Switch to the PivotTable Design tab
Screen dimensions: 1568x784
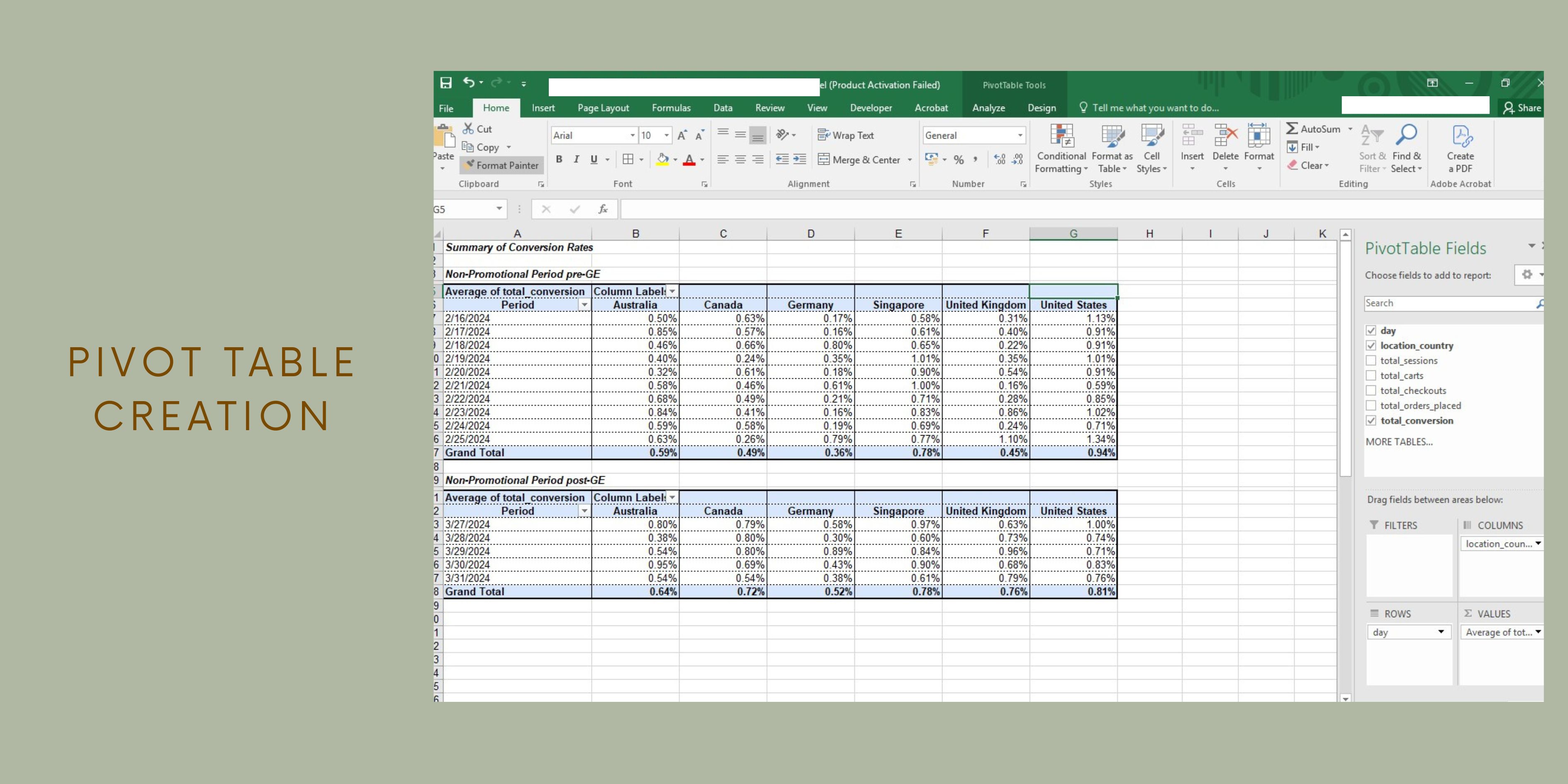tap(1042, 108)
